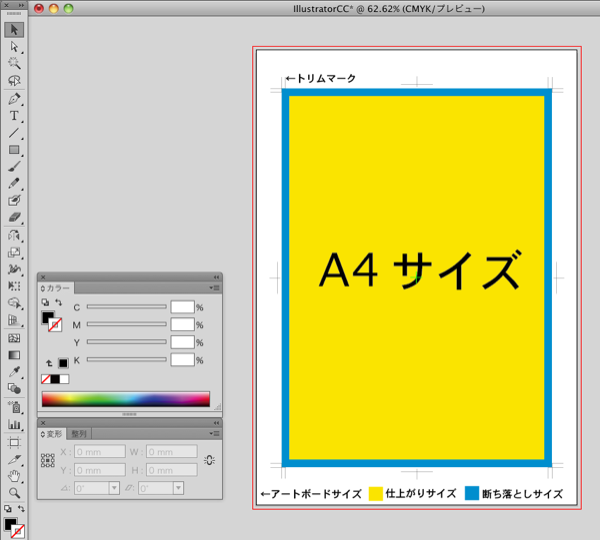Switch to the 整列 tab
The image size is (600, 540).
79,434
